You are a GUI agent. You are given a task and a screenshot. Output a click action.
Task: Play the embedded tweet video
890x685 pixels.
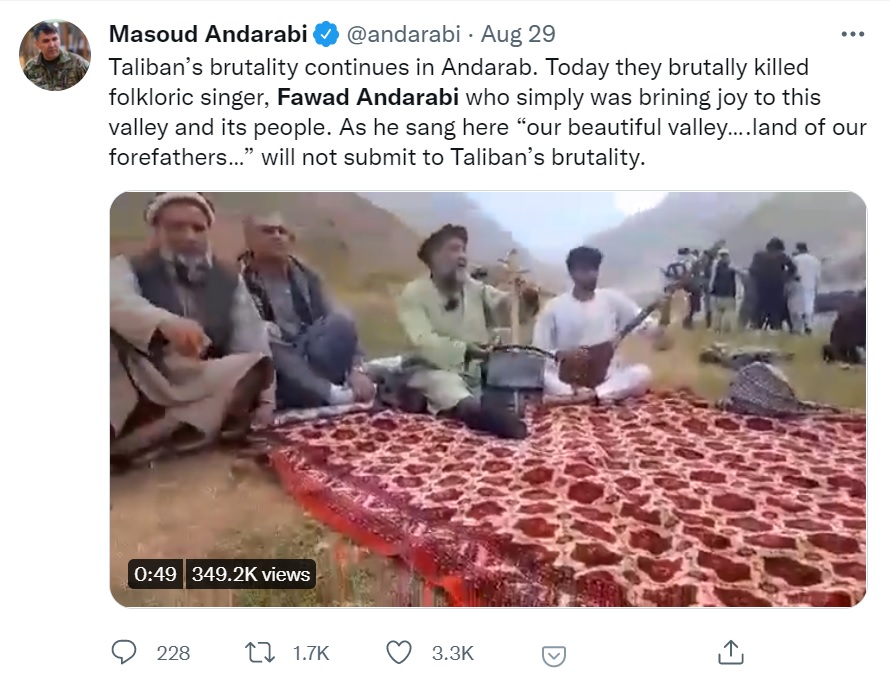point(488,399)
